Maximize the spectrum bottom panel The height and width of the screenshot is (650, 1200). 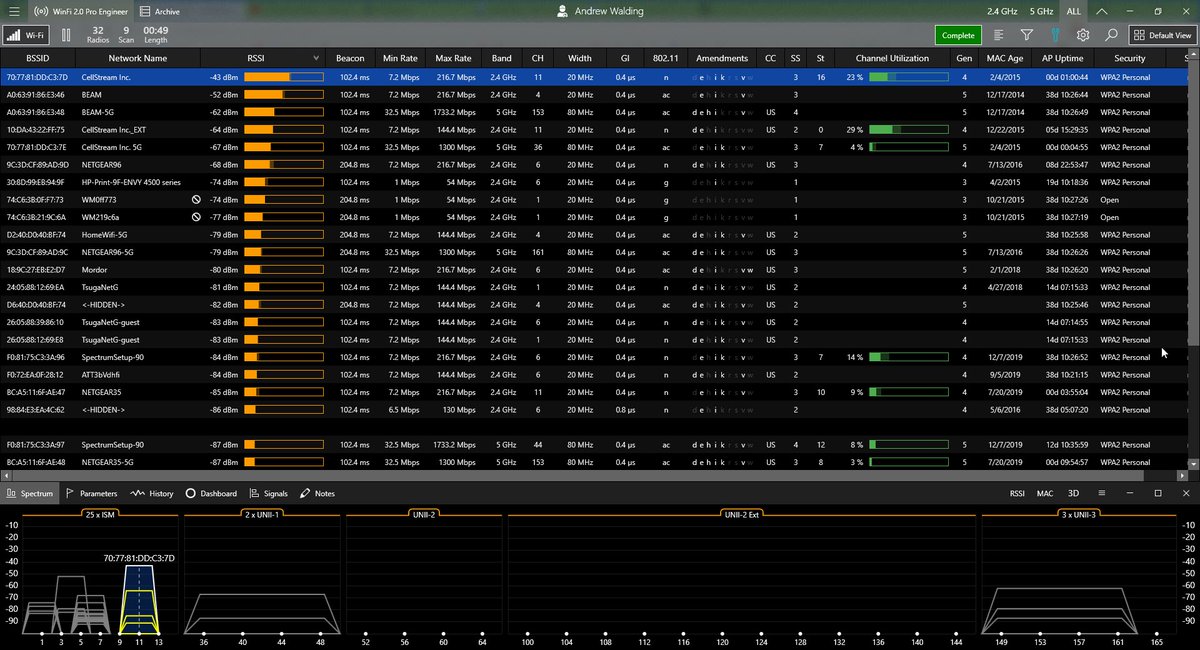[1158, 493]
